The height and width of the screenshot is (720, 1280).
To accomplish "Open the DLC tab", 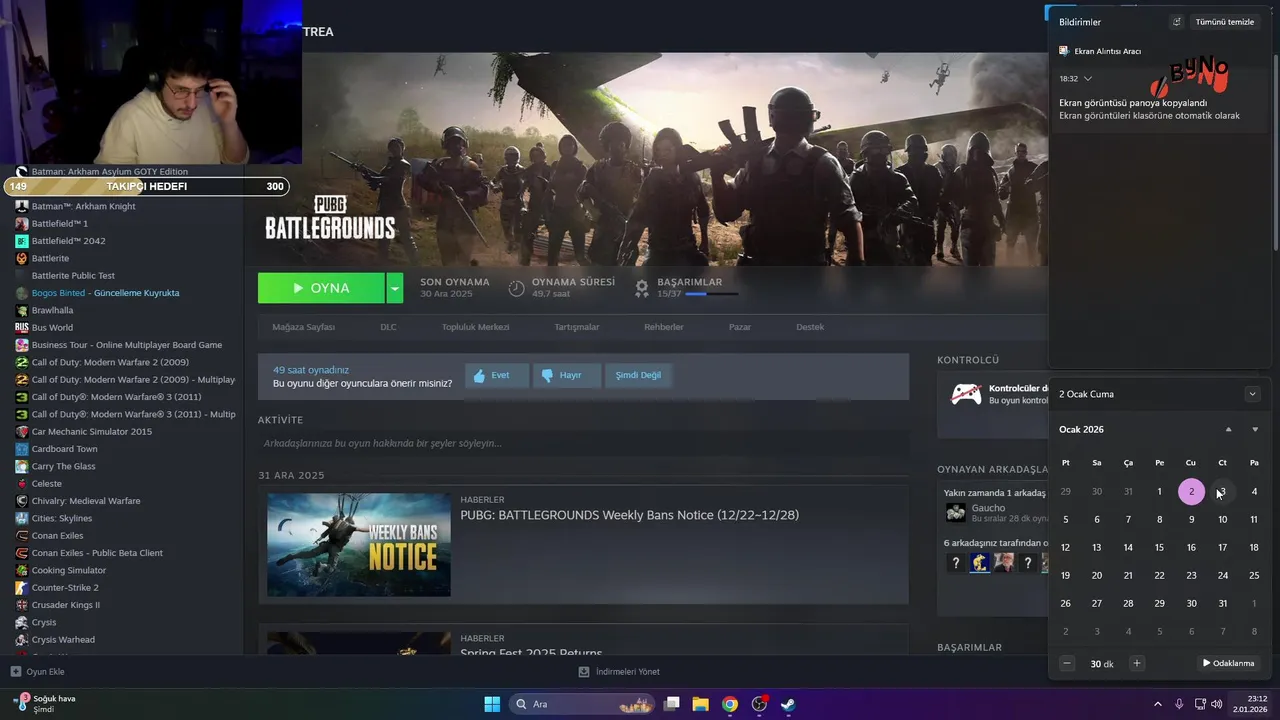I will (x=388, y=327).
